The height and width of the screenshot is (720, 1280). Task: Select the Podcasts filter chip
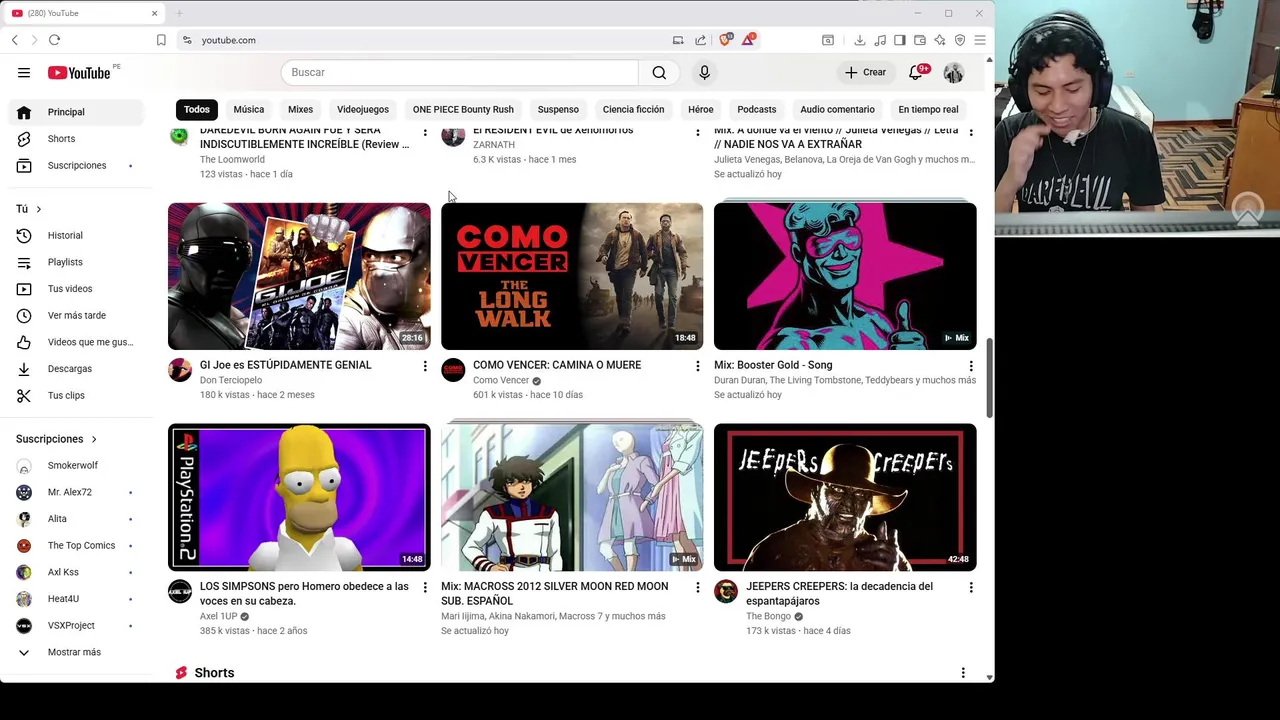click(x=756, y=109)
